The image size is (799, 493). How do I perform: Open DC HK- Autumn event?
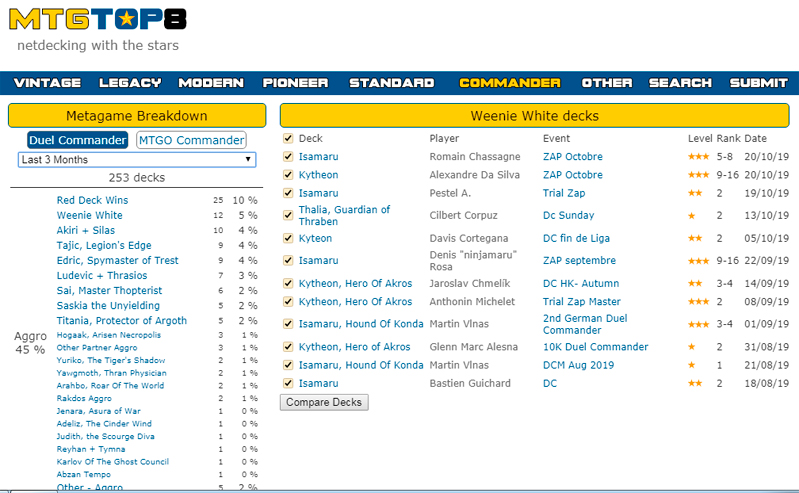point(581,283)
